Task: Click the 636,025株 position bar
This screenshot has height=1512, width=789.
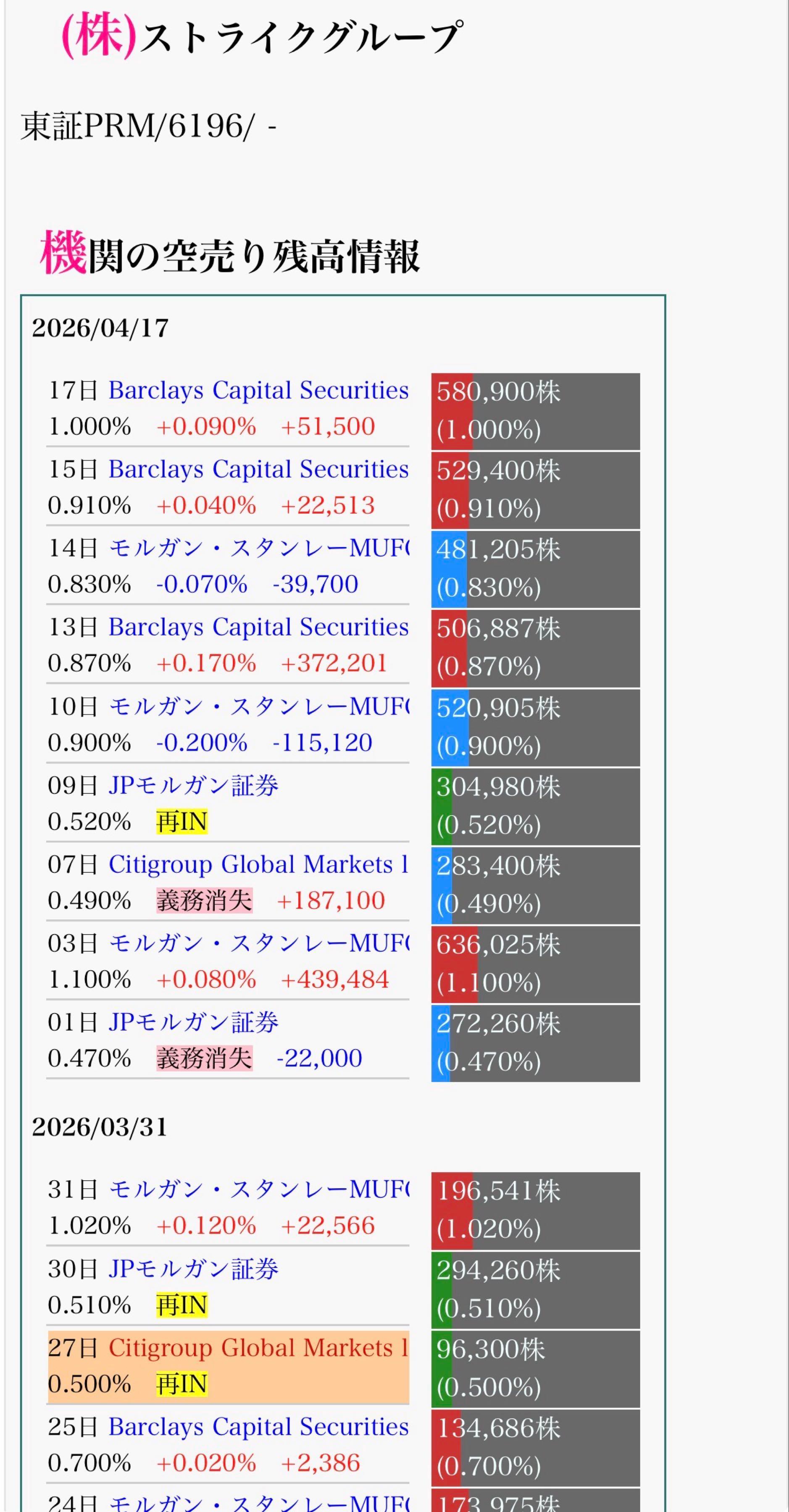Action: pyautogui.click(x=535, y=964)
